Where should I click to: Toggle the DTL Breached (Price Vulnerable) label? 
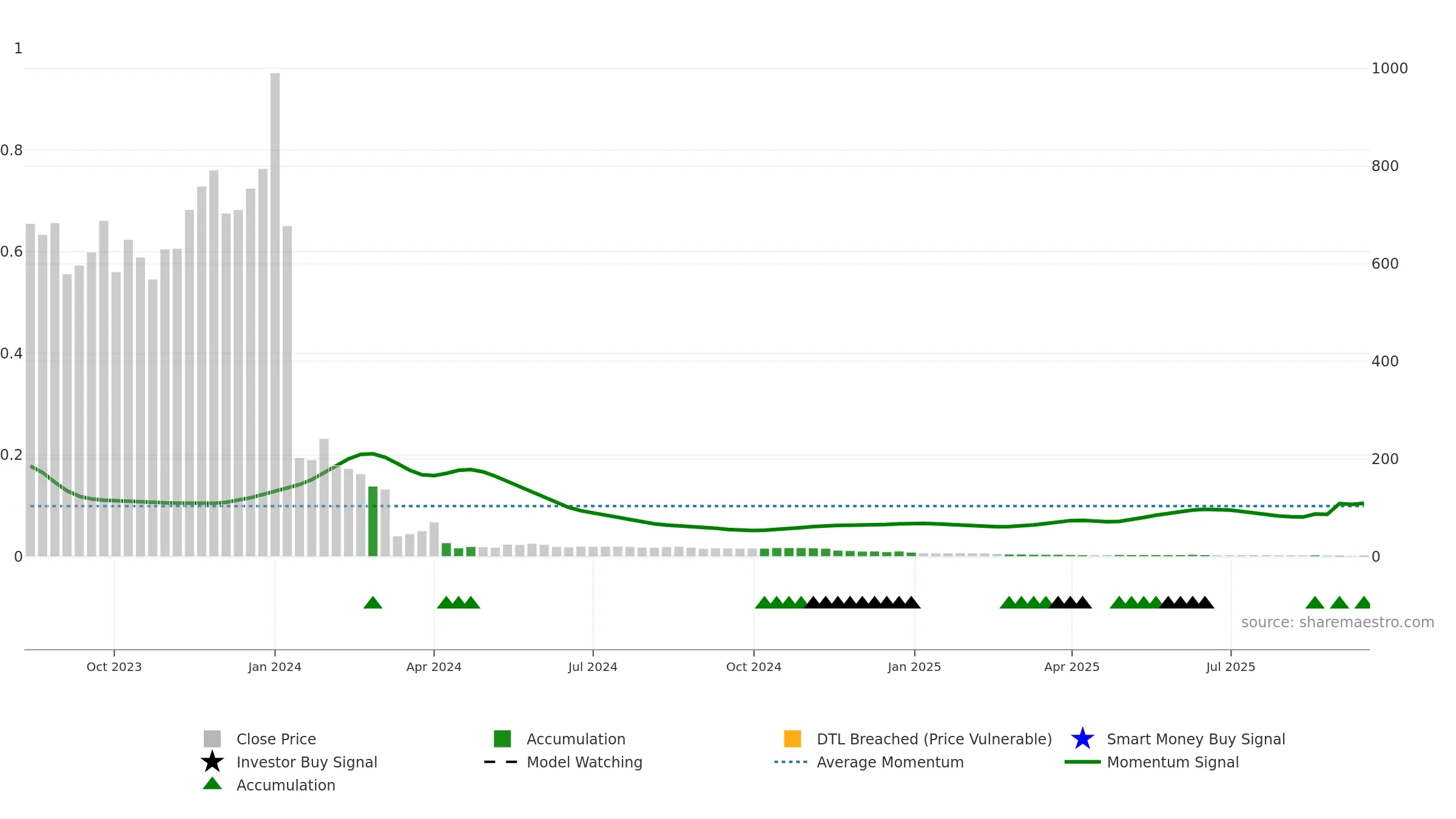click(x=934, y=739)
